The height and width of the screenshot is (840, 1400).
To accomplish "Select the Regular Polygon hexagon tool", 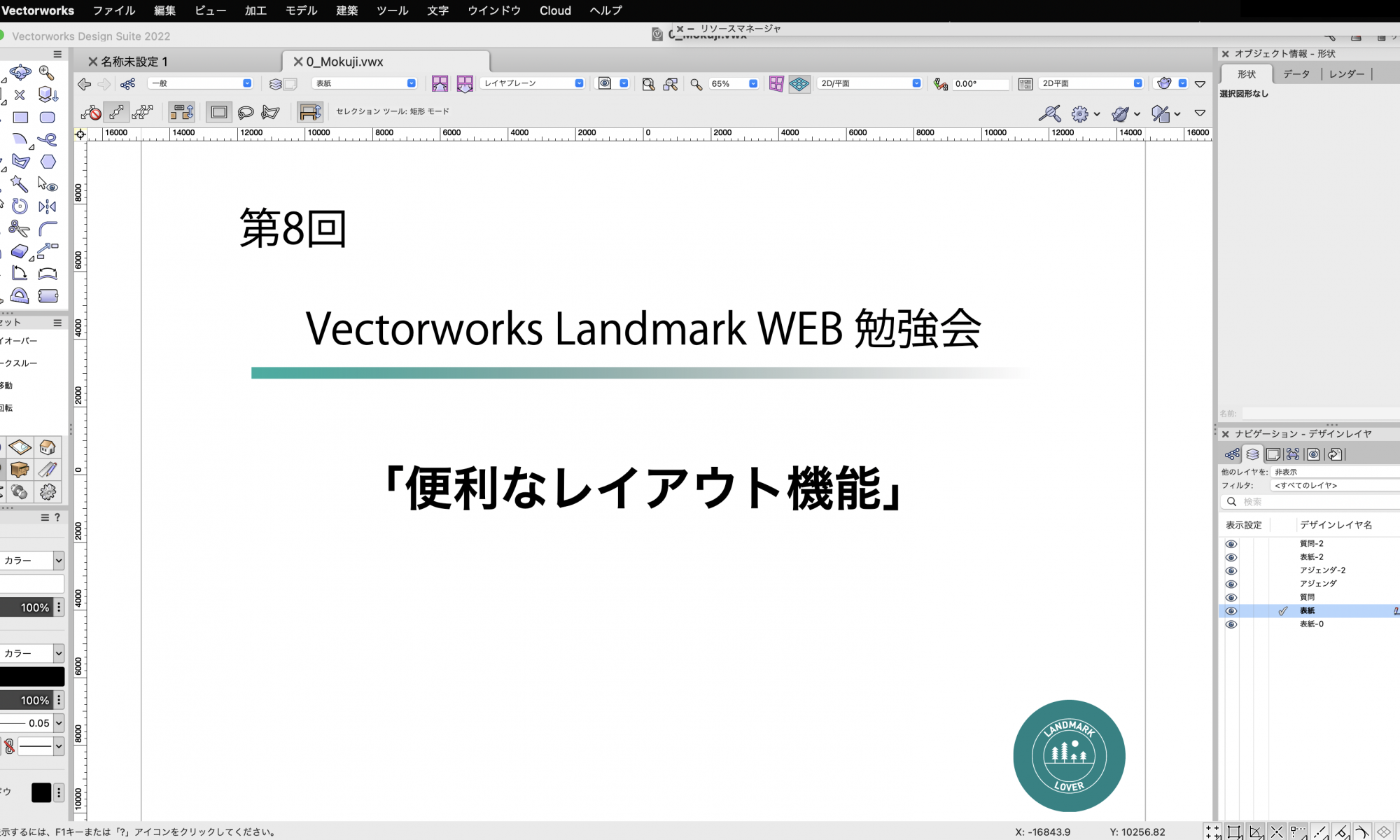I will [x=48, y=162].
